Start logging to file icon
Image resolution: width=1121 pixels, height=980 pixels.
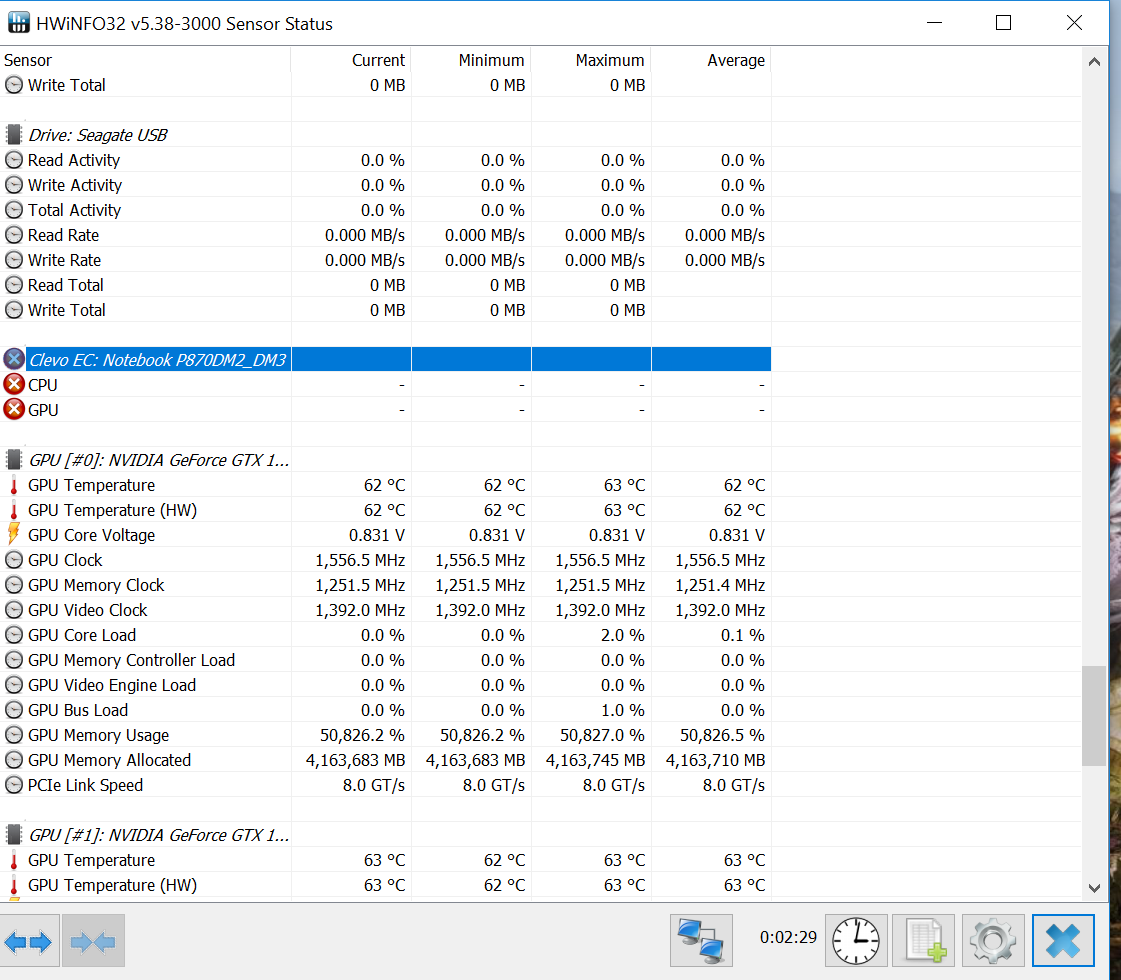click(924, 941)
